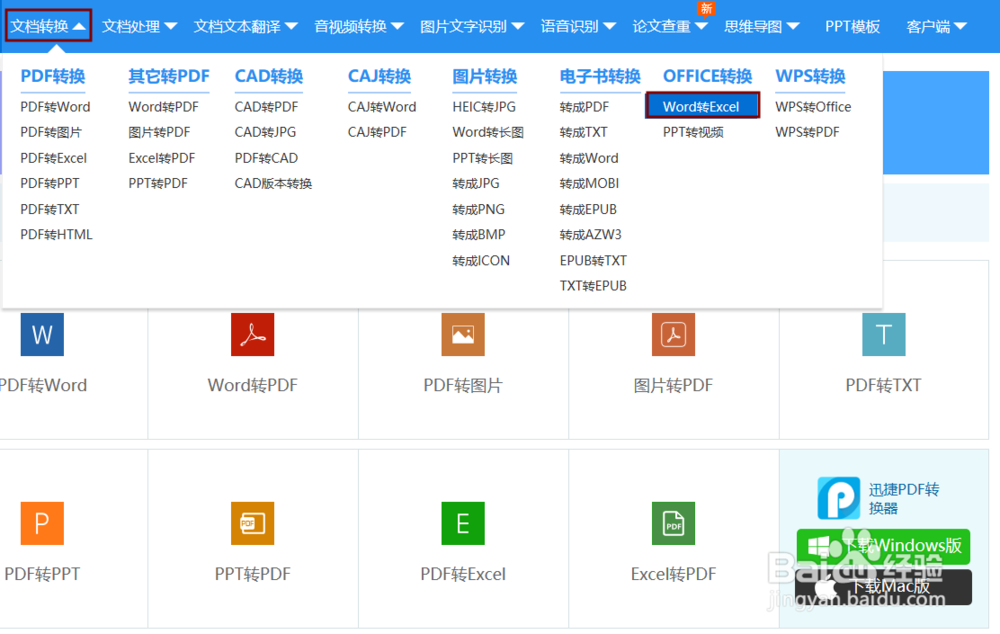The image size is (1000, 634).
Task: Select WPS转PDF menu entry
Action: click(x=807, y=132)
